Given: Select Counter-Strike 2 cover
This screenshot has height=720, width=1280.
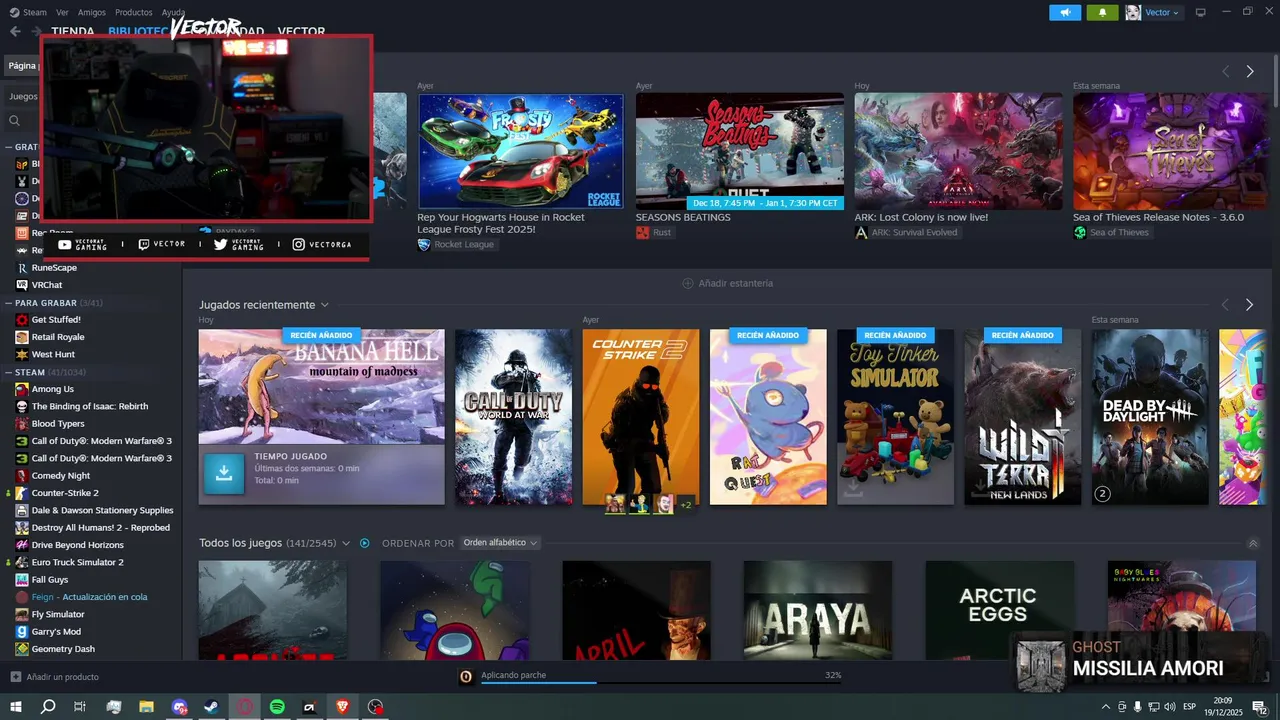Looking at the screenshot, I should pos(641,417).
